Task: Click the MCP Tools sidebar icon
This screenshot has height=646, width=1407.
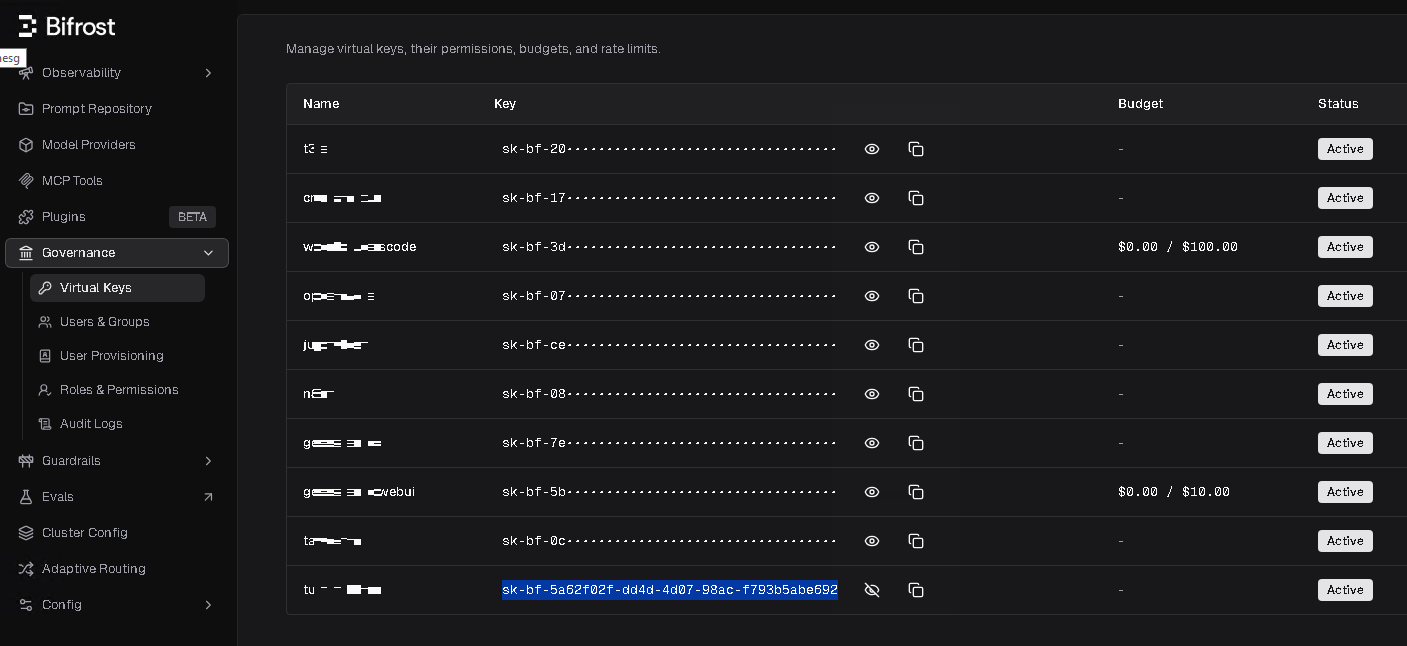Action: coord(26,181)
